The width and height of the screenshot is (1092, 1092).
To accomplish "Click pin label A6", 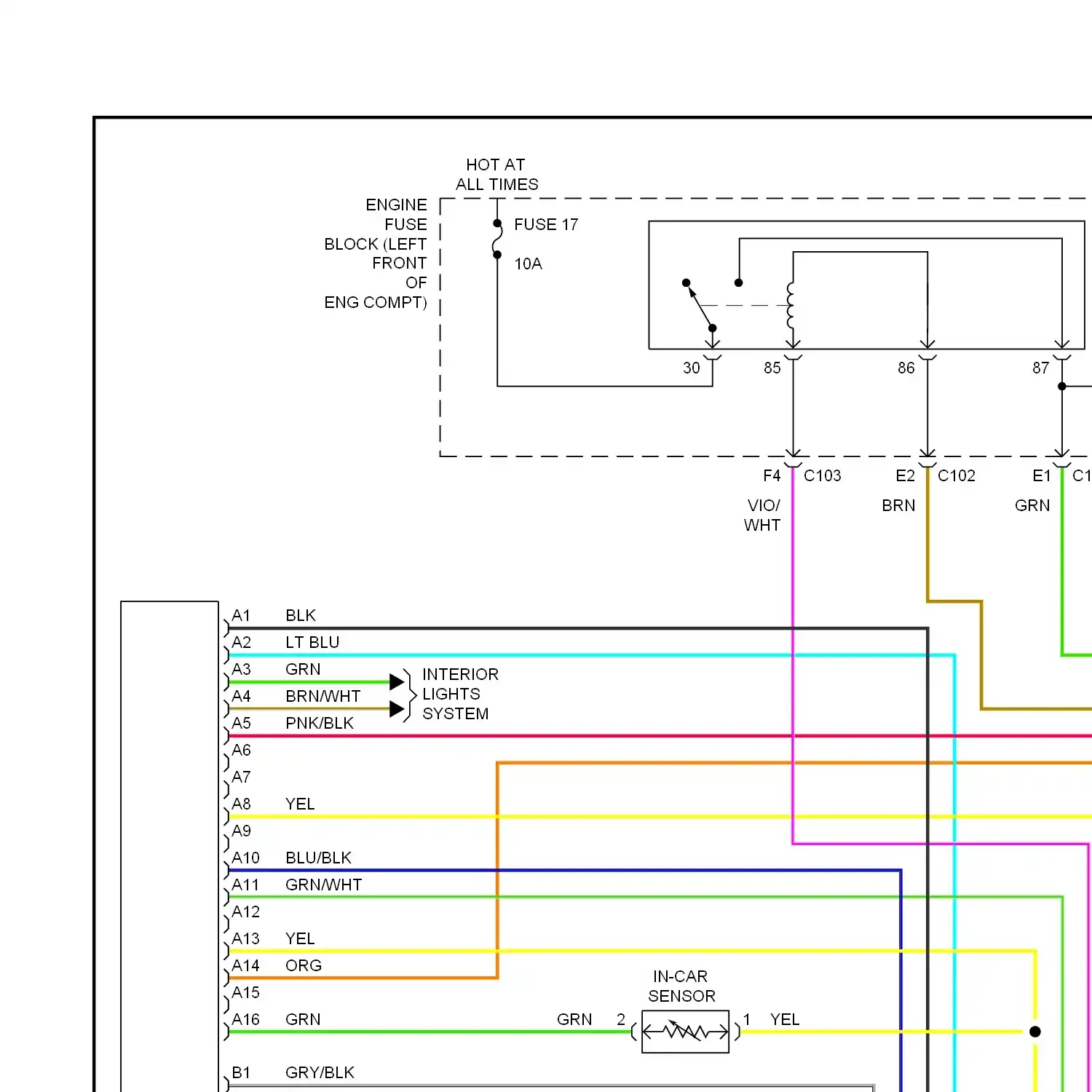I will [x=241, y=750].
